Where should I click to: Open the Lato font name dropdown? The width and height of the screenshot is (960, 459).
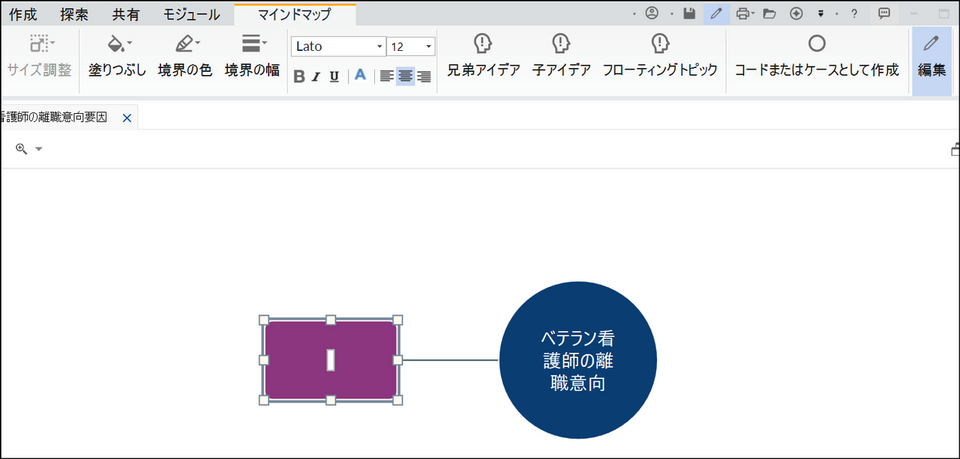(379, 47)
